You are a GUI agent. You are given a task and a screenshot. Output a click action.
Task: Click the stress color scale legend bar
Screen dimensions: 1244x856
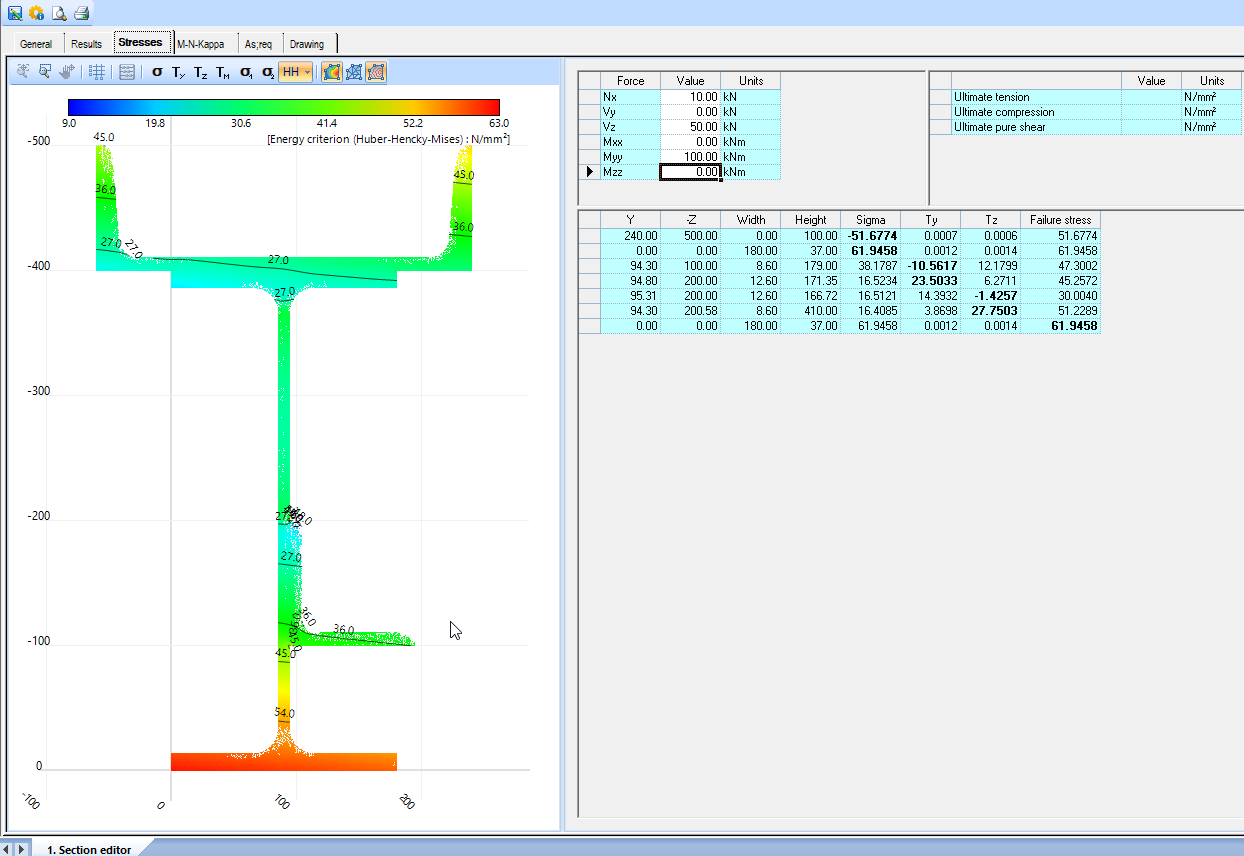point(283,108)
